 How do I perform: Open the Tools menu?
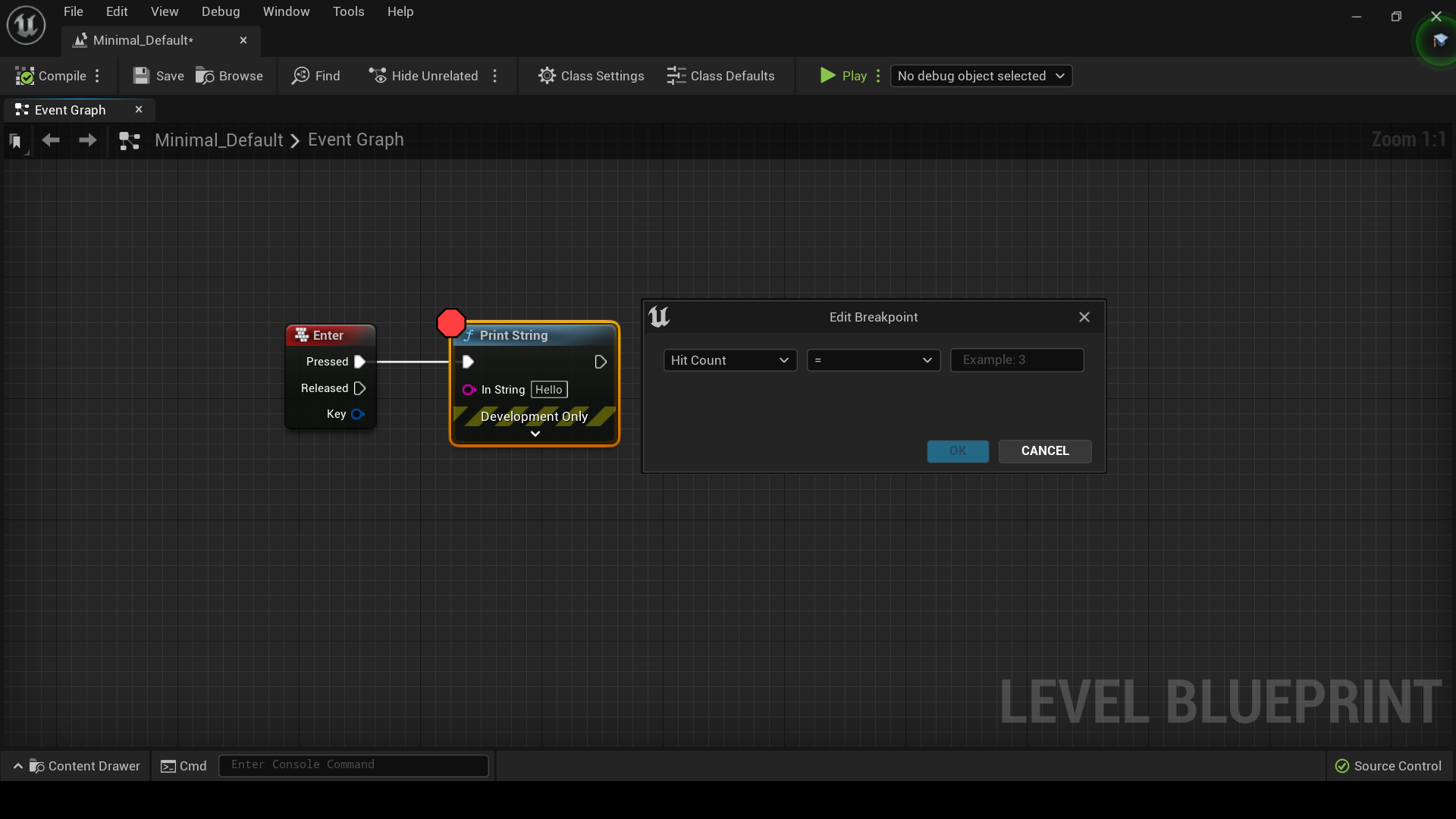[349, 11]
